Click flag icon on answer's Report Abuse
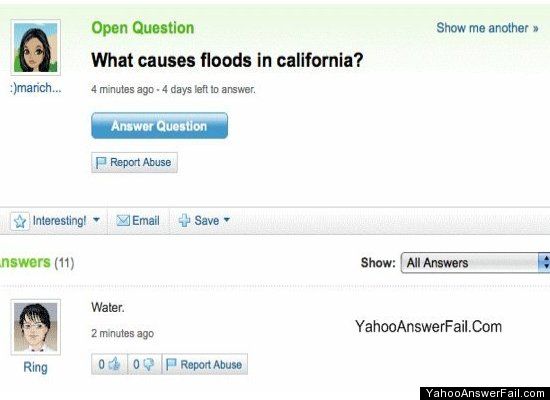Image resolution: width=550 pixels, height=400 pixels. coord(171,364)
